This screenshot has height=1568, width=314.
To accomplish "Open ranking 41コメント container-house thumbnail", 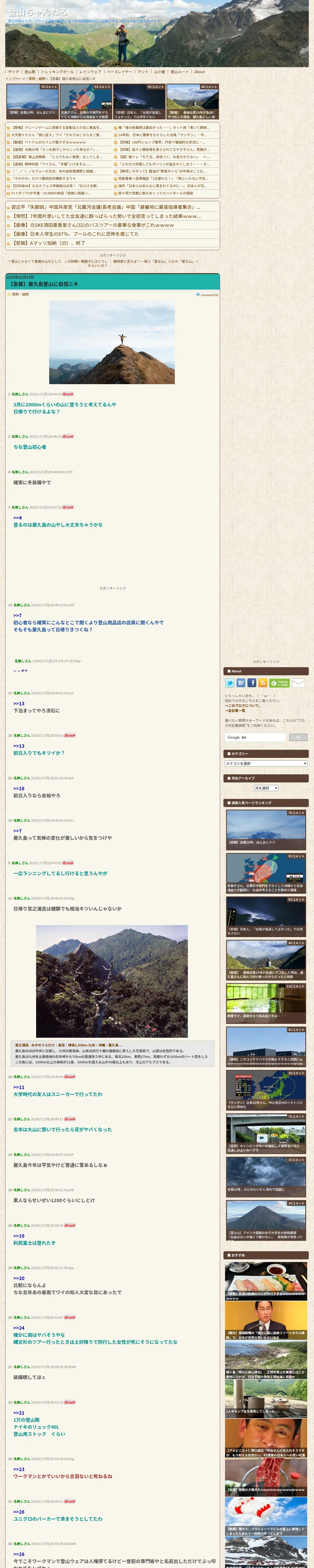I will pos(266,1046).
